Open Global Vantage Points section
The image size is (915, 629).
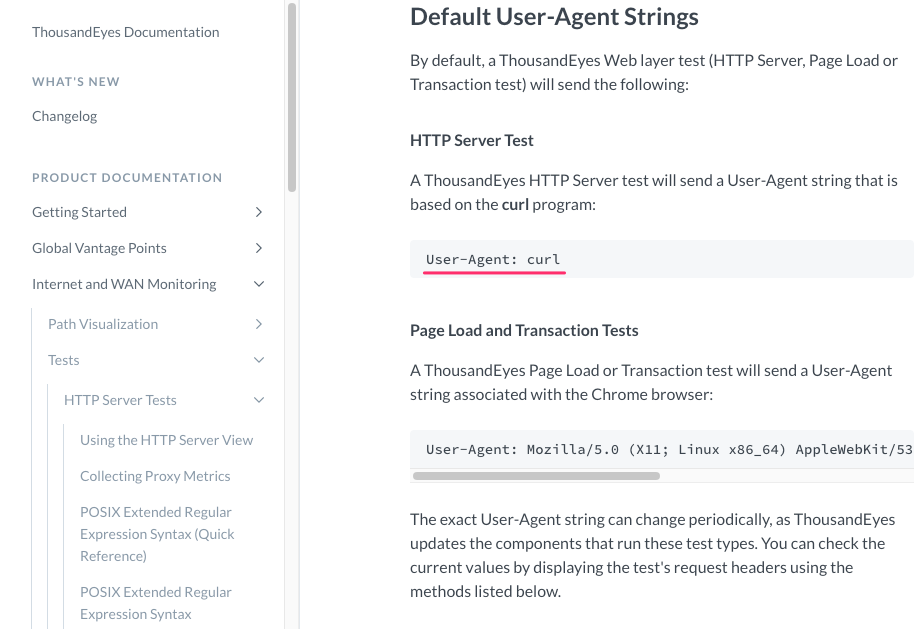click(99, 248)
